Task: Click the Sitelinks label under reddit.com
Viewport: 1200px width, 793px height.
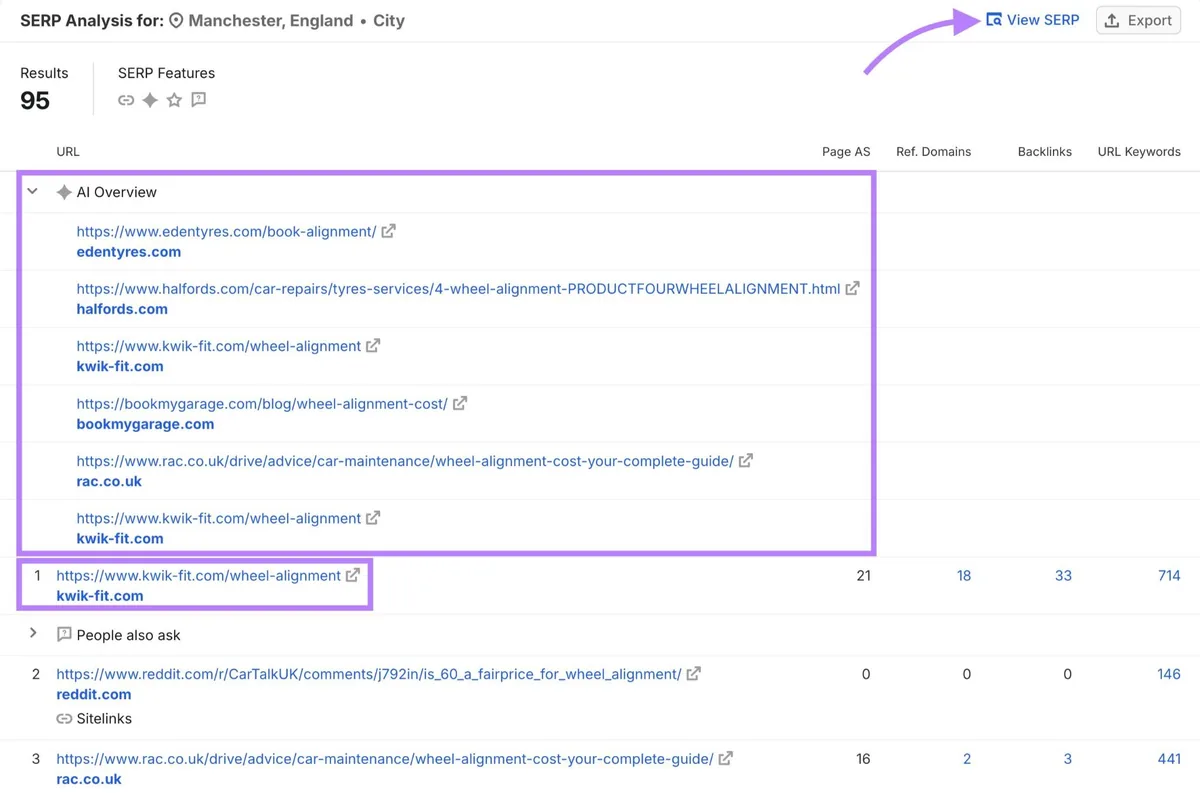Action: coord(104,719)
